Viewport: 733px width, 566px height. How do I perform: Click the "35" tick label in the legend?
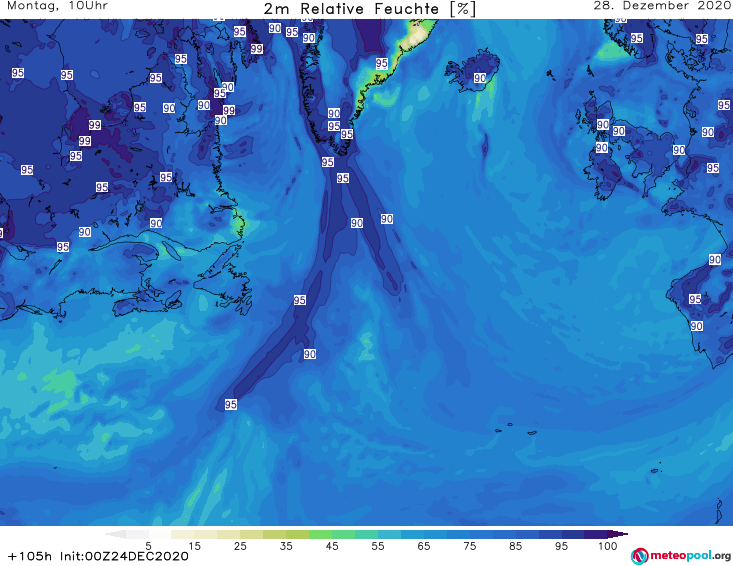coord(286,546)
